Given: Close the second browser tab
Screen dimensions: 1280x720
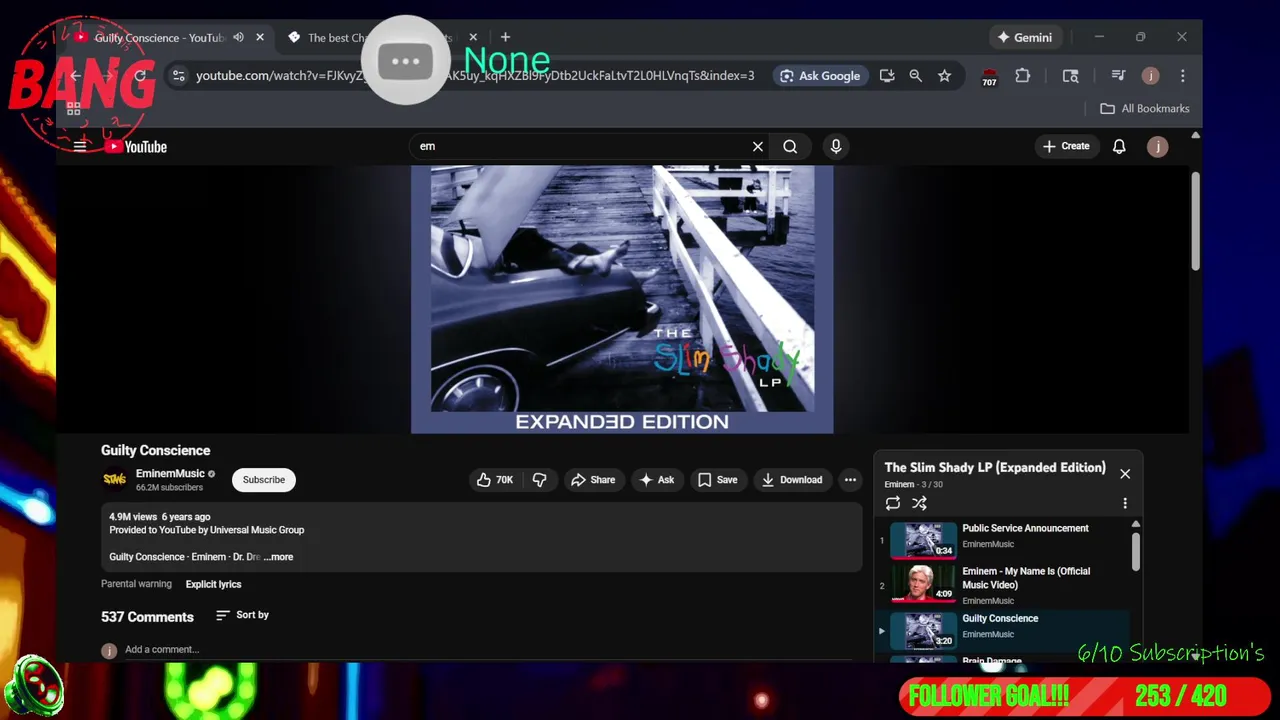Looking at the screenshot, I should (473, 38).
